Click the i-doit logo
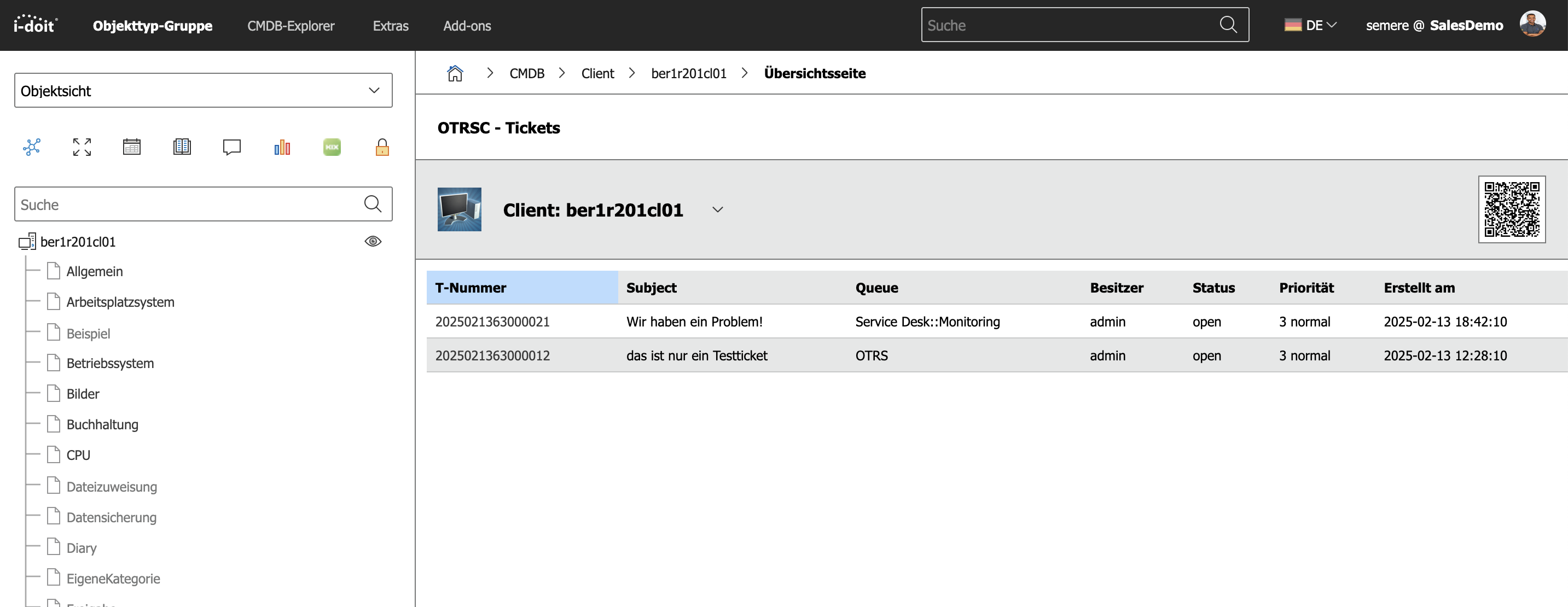The width and height of the screenshot is (1568, 607). coord(36,24)
